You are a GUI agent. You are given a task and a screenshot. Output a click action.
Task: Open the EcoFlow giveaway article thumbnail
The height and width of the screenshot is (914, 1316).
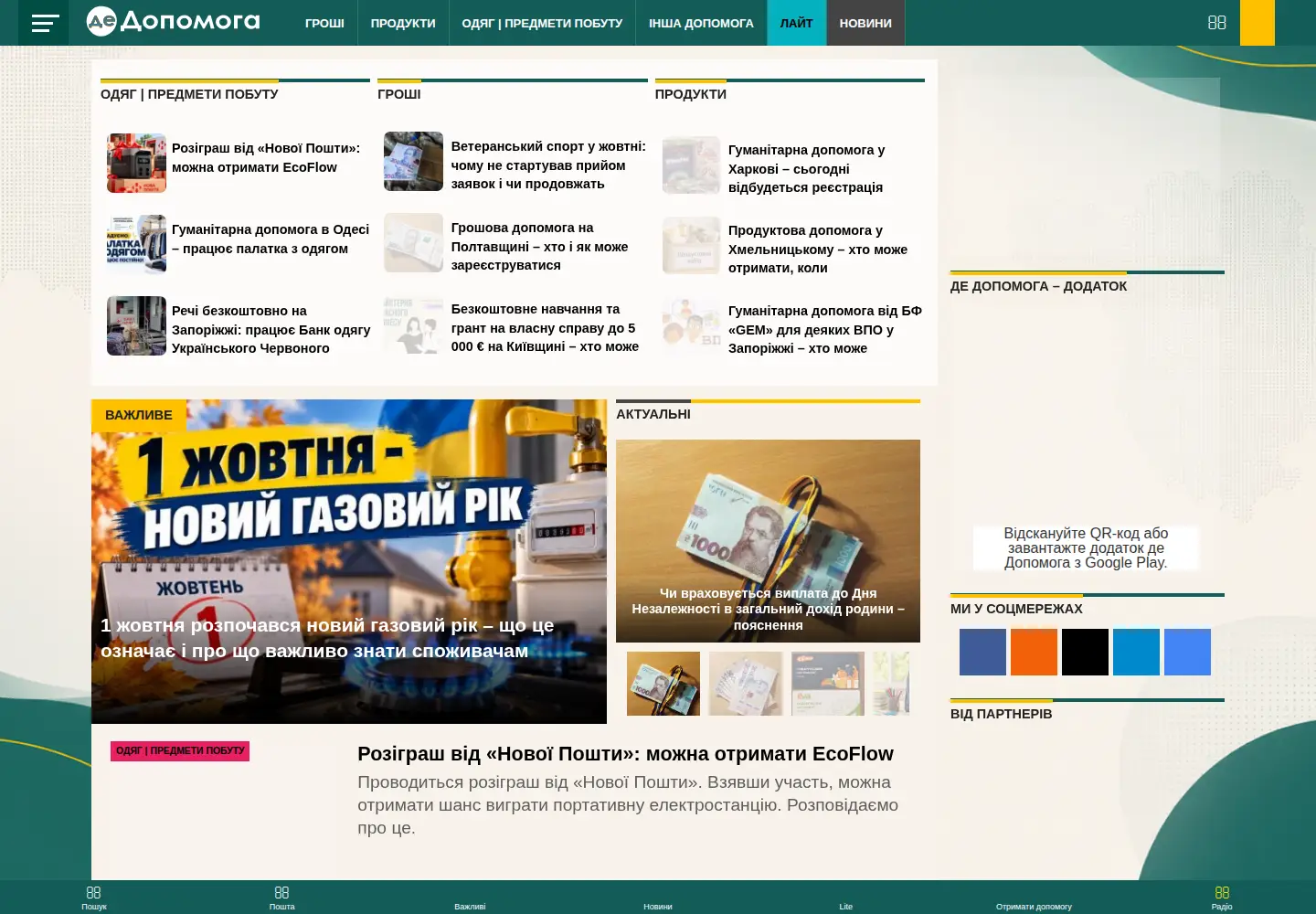[136, 163]
